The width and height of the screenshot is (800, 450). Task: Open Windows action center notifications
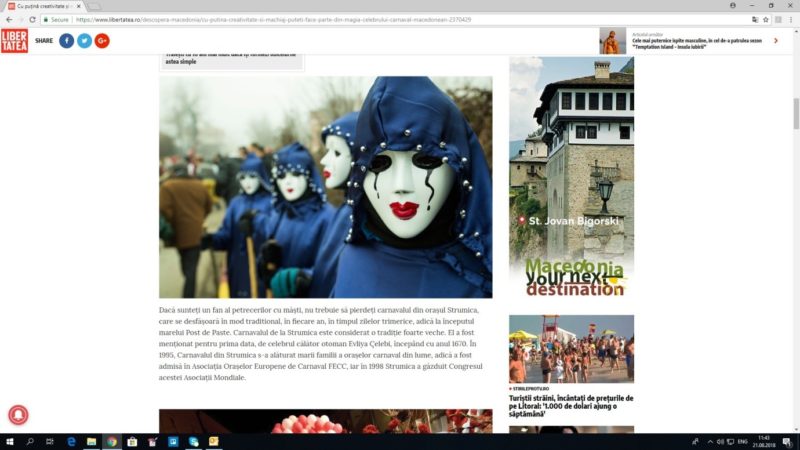[787, 442]
